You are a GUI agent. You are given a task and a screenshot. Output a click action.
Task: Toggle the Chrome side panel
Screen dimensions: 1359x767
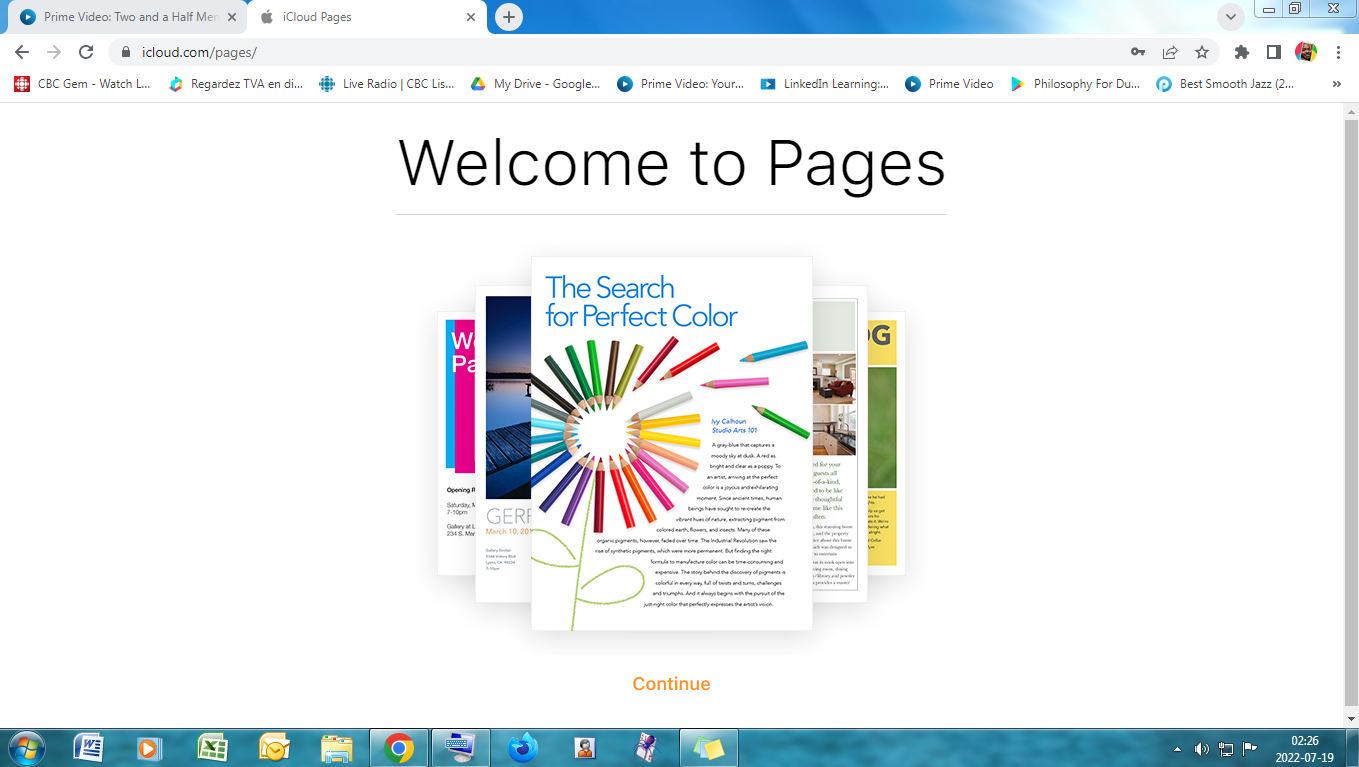(x=1274, y=52)
